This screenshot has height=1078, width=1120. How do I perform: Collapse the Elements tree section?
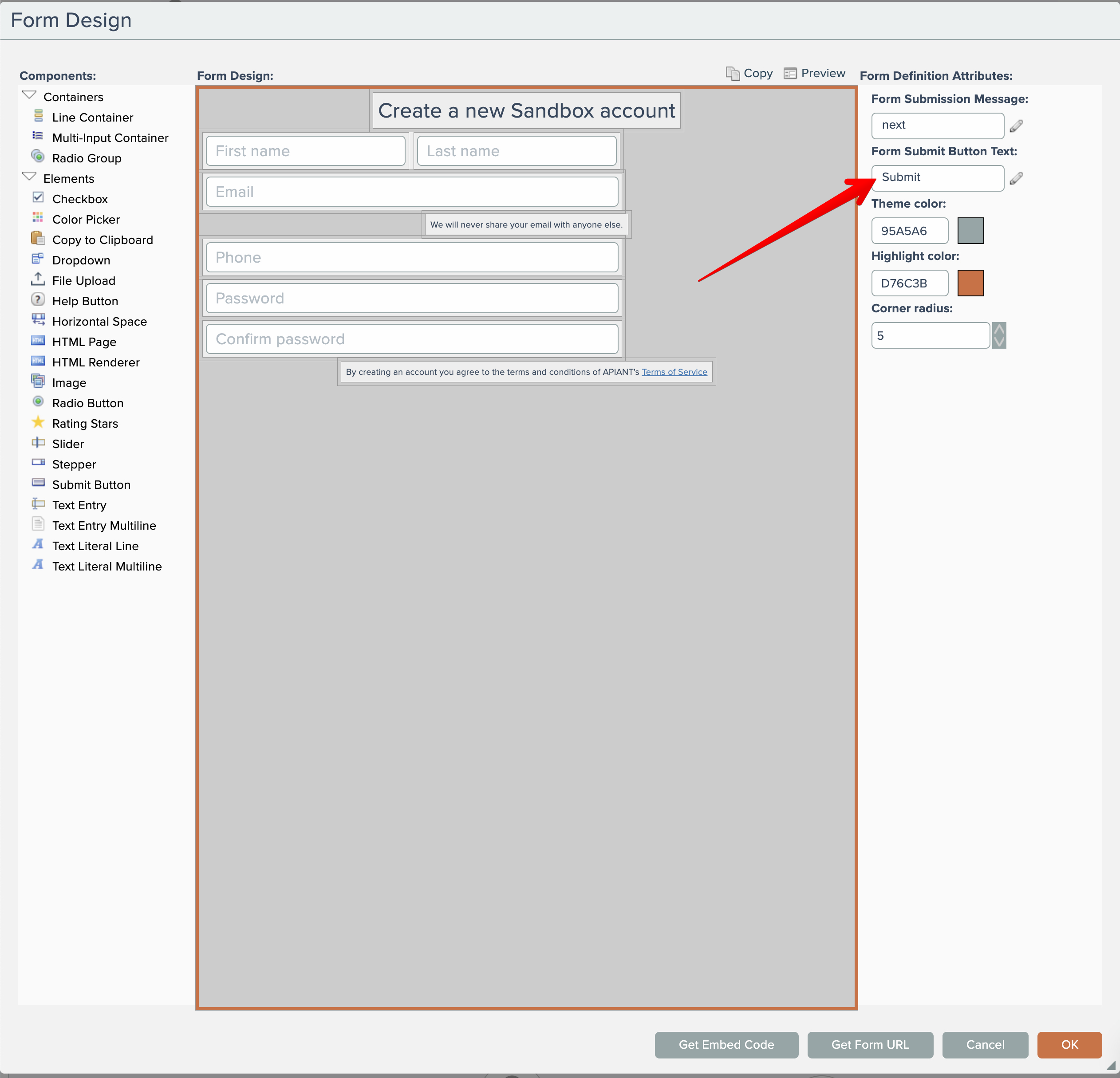coord(29,177)
